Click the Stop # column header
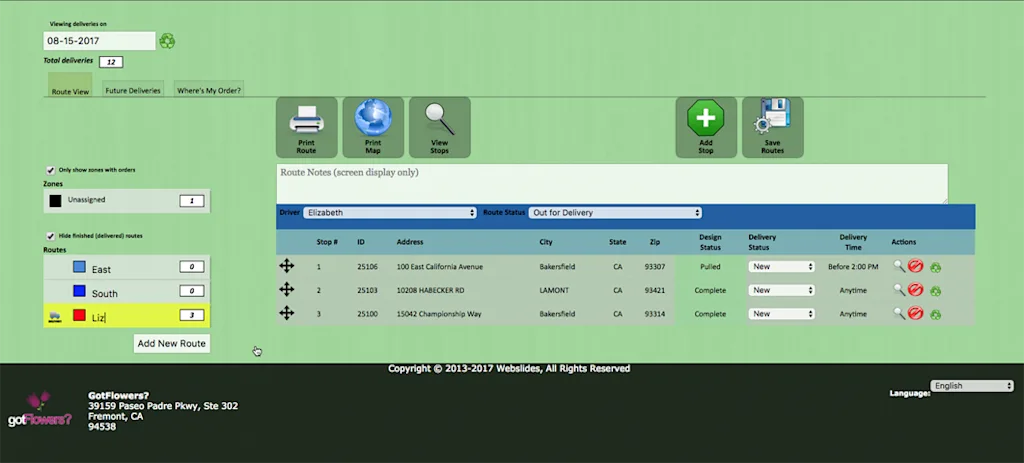Viewport: 1024px width, 463px height. pos(327,242)
